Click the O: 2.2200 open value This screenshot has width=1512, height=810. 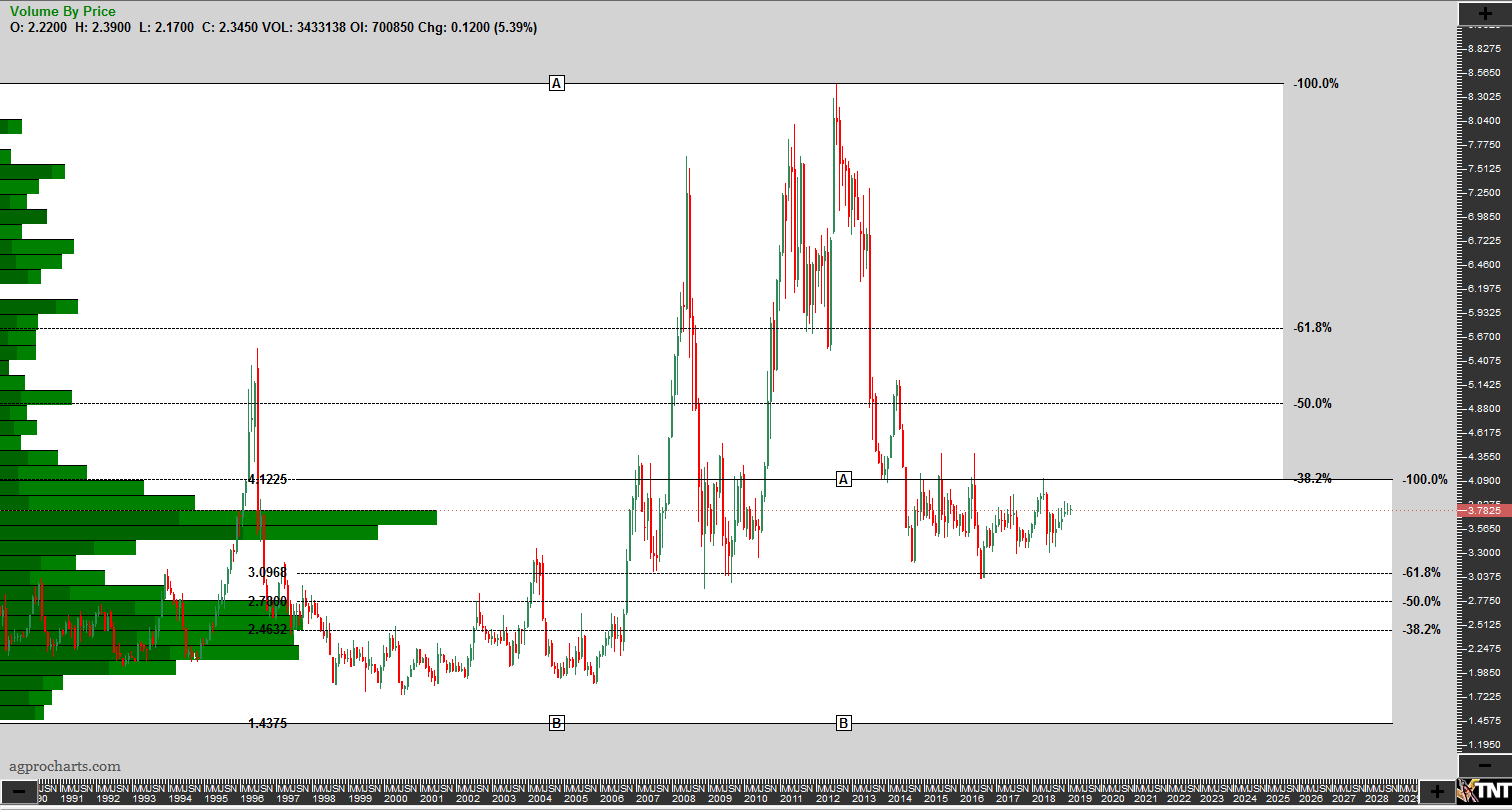point(38,28)
